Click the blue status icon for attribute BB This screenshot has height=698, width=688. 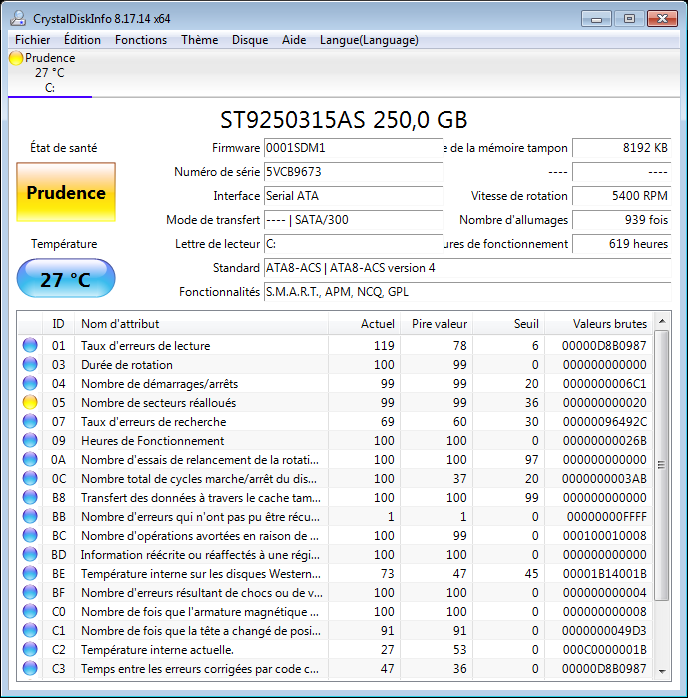pos(30,517)
